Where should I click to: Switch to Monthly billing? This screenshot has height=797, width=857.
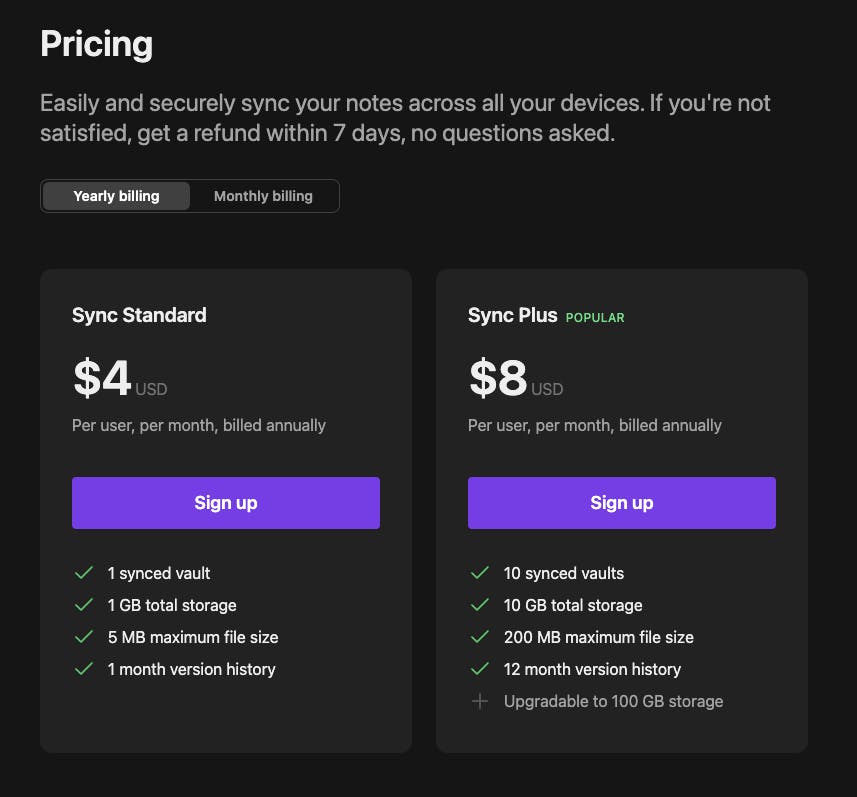(x=263, y=196)
